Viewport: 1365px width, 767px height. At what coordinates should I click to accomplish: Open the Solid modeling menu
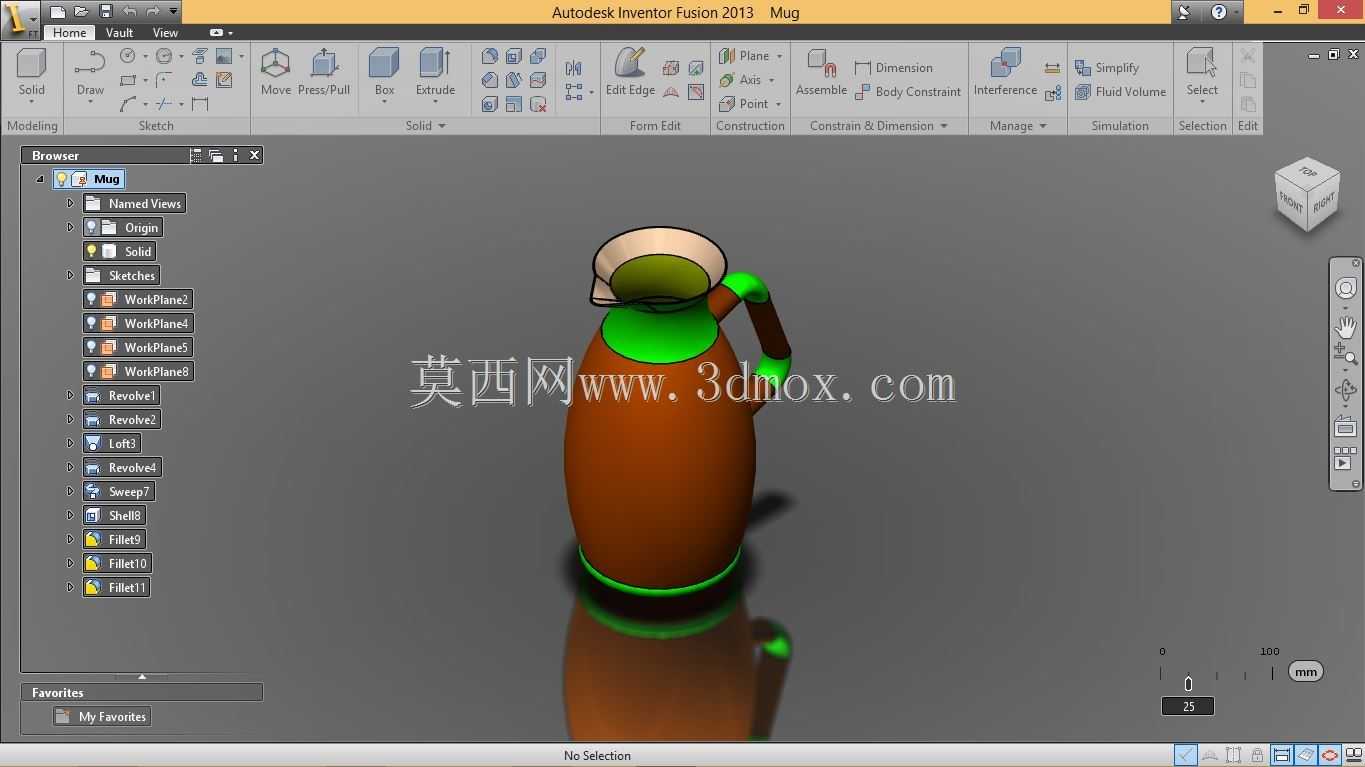coord(32,76)
